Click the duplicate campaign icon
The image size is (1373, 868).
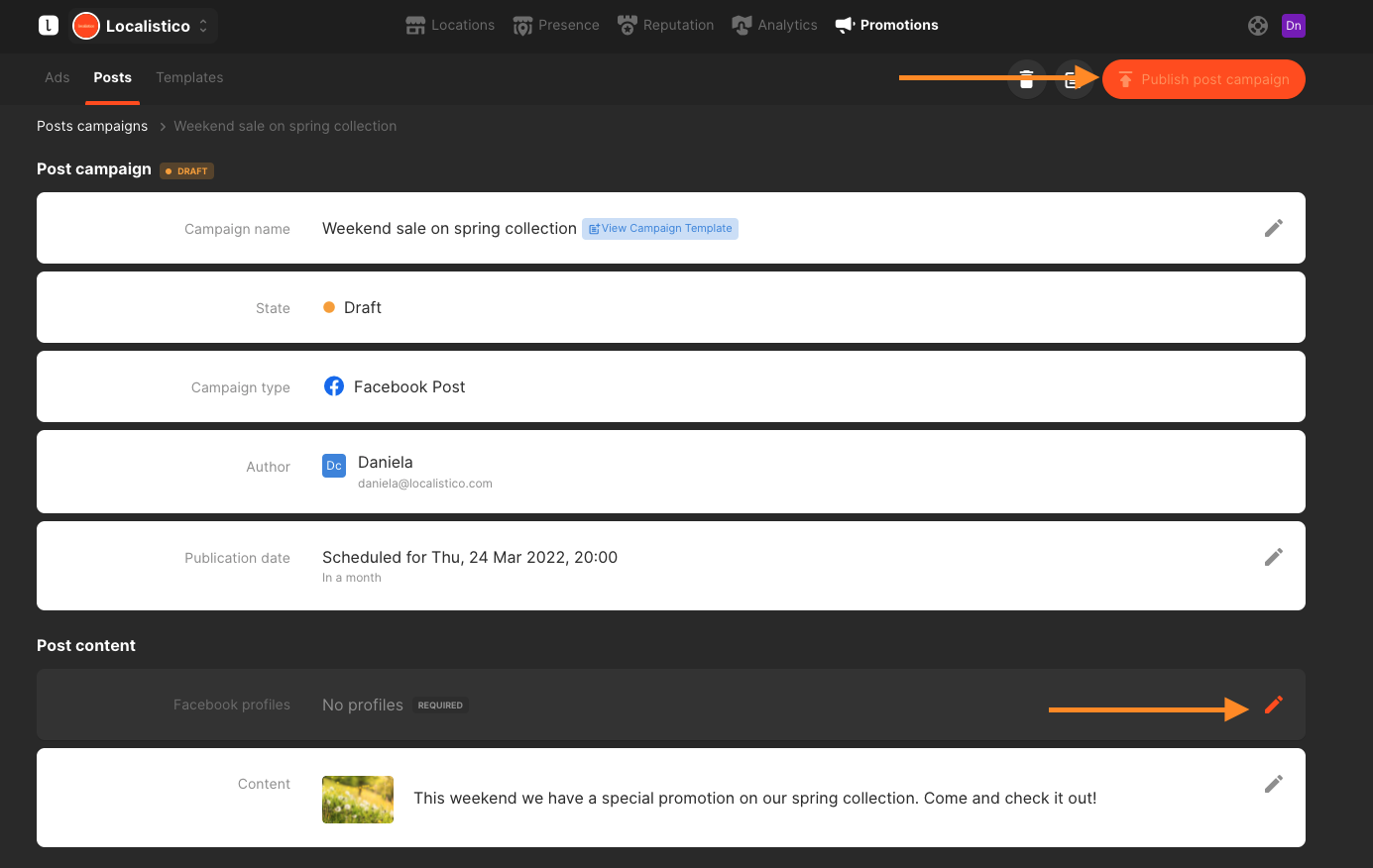1074,79
